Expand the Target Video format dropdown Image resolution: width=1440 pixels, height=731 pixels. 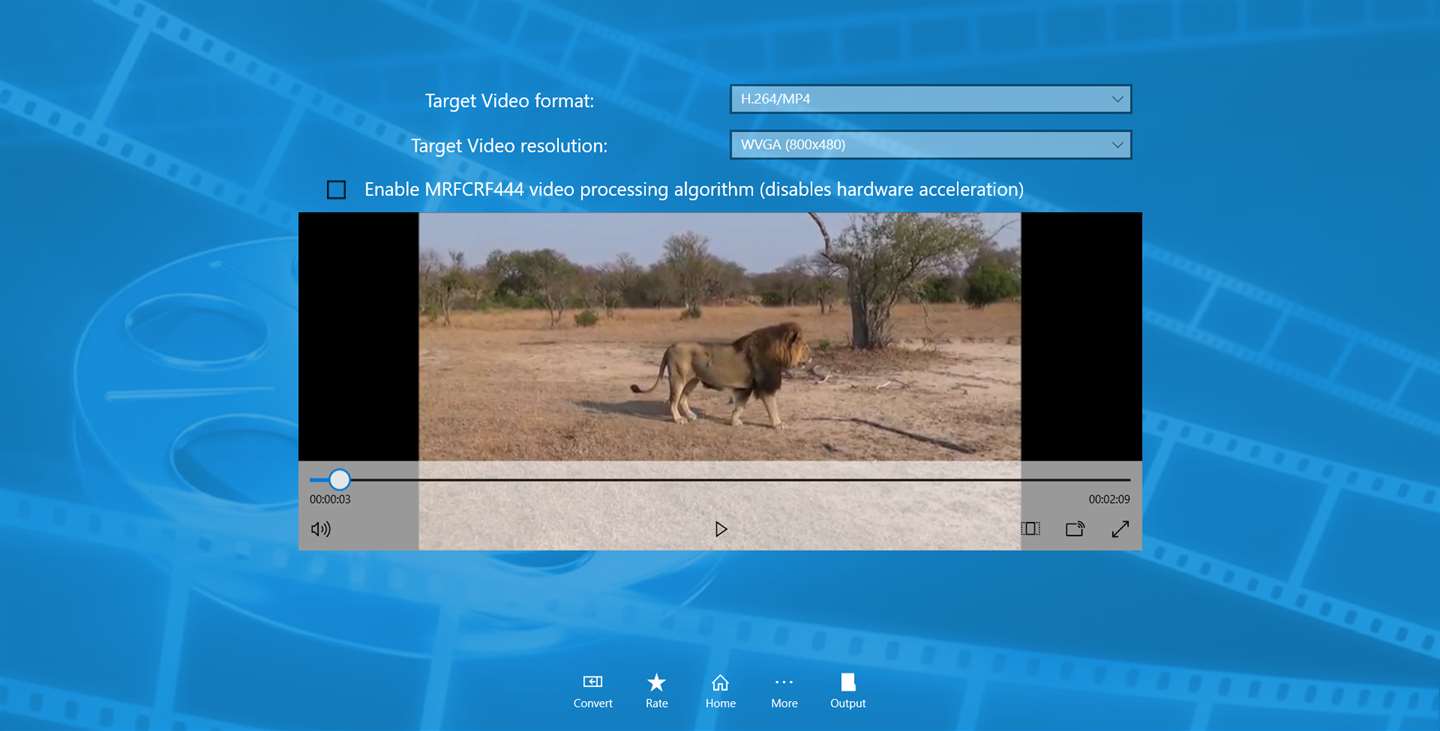point(931,99)
